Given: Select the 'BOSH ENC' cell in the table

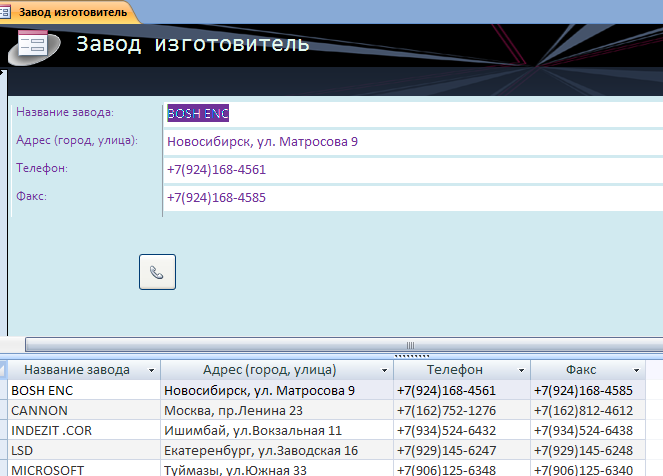Looking at the screenshot, I should (84, 390).
